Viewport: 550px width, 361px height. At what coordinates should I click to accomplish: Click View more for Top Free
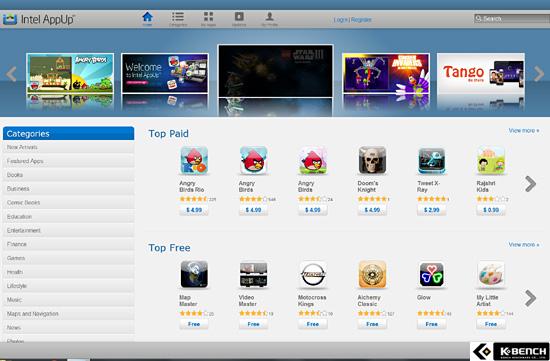point(524,245)
